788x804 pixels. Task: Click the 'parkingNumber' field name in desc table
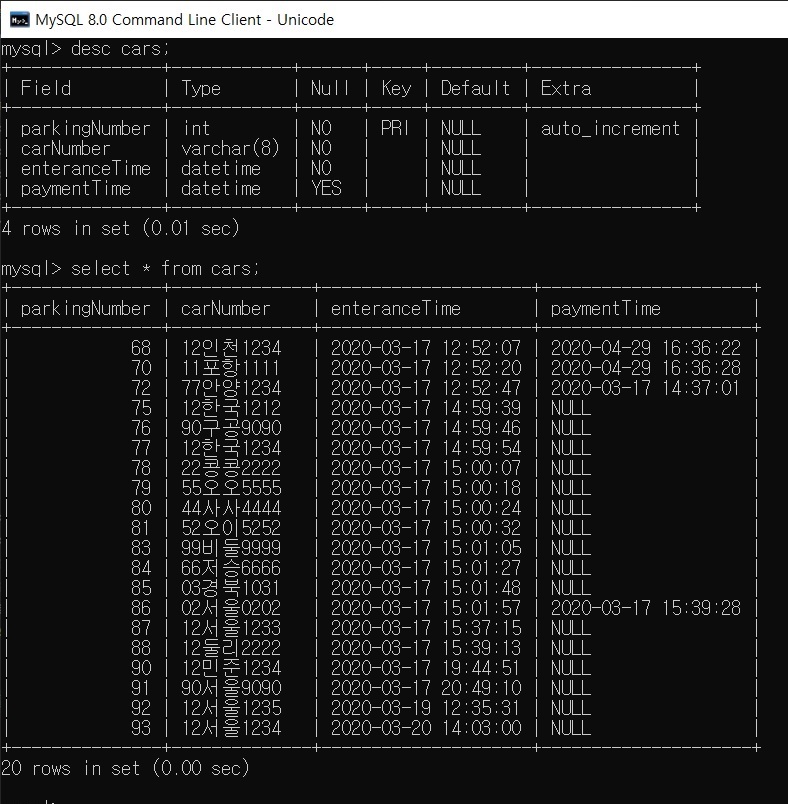85,128
